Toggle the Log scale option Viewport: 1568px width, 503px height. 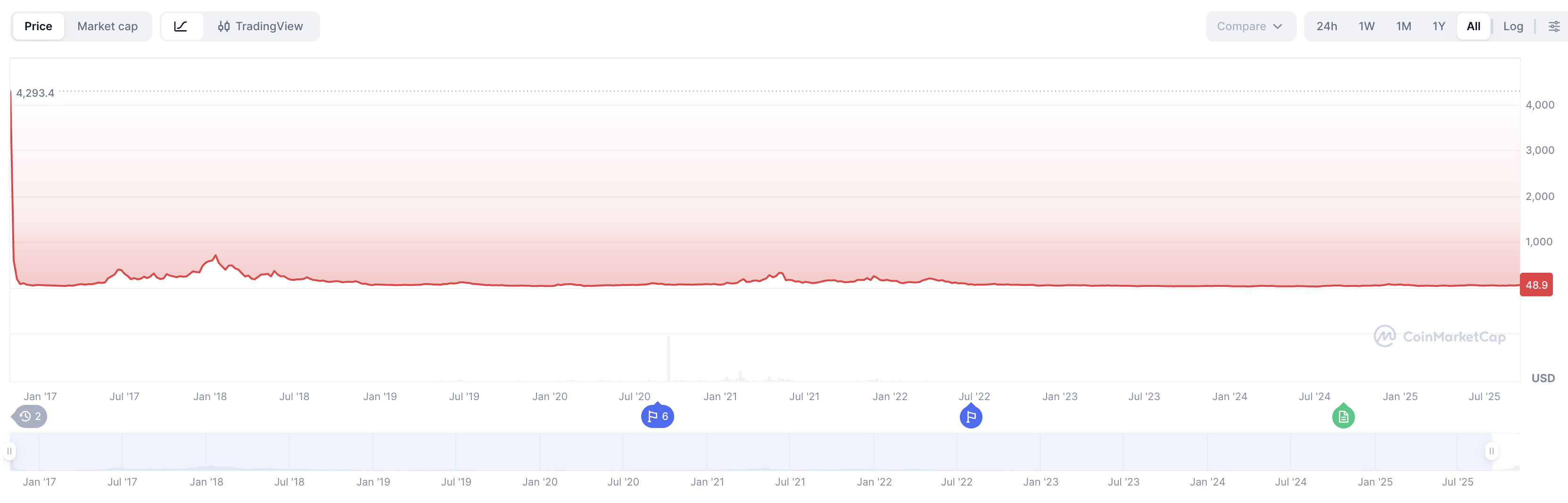tap(1513, 26)
